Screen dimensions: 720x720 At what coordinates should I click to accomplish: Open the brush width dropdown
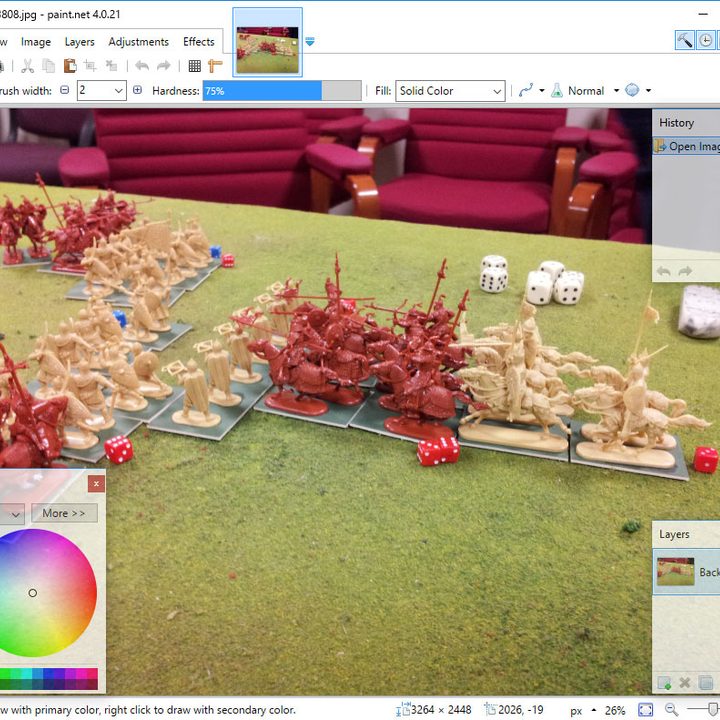point(118,91)
